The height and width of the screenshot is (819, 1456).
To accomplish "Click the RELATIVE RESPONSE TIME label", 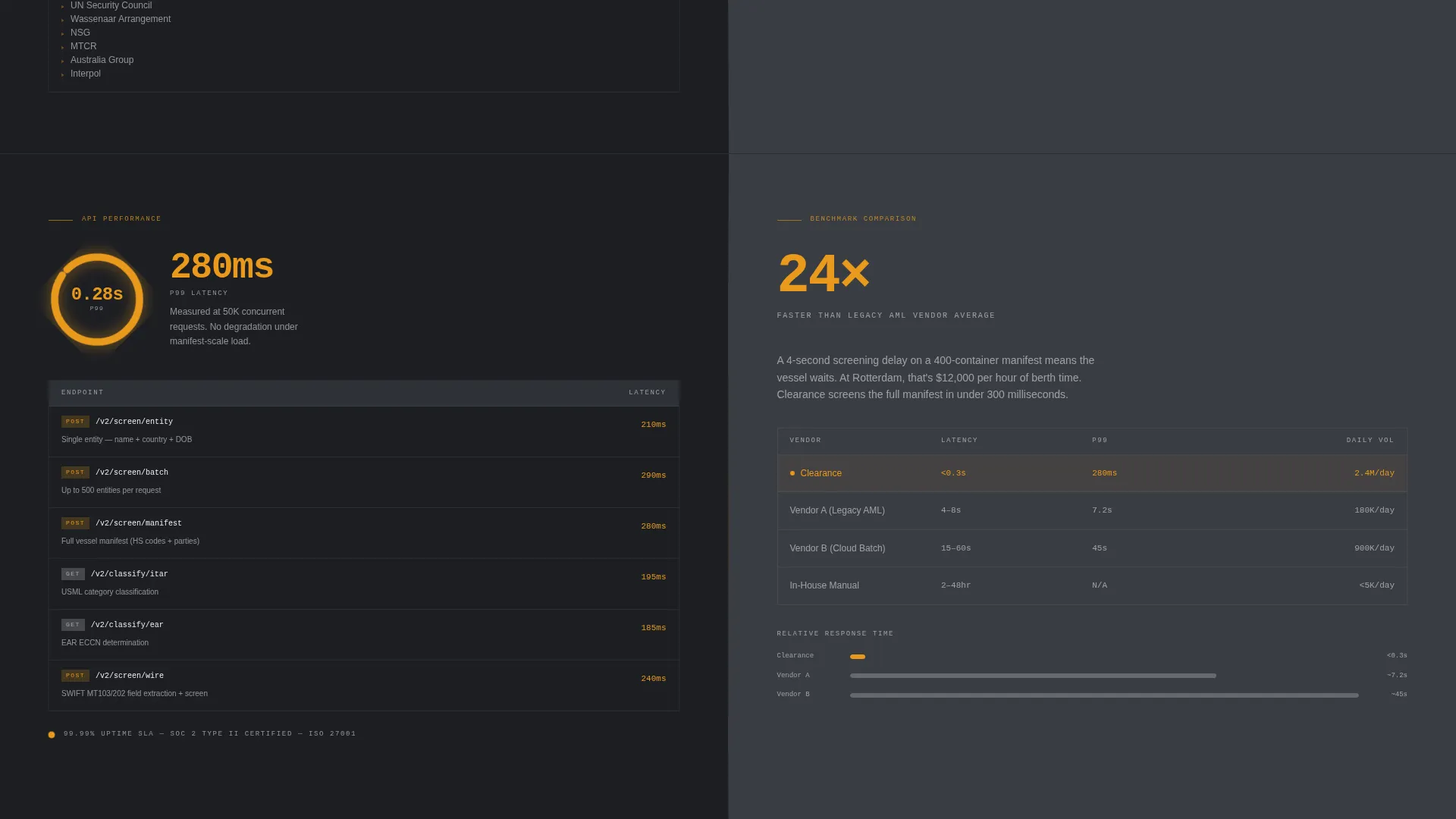I will (x=835, y=634).
